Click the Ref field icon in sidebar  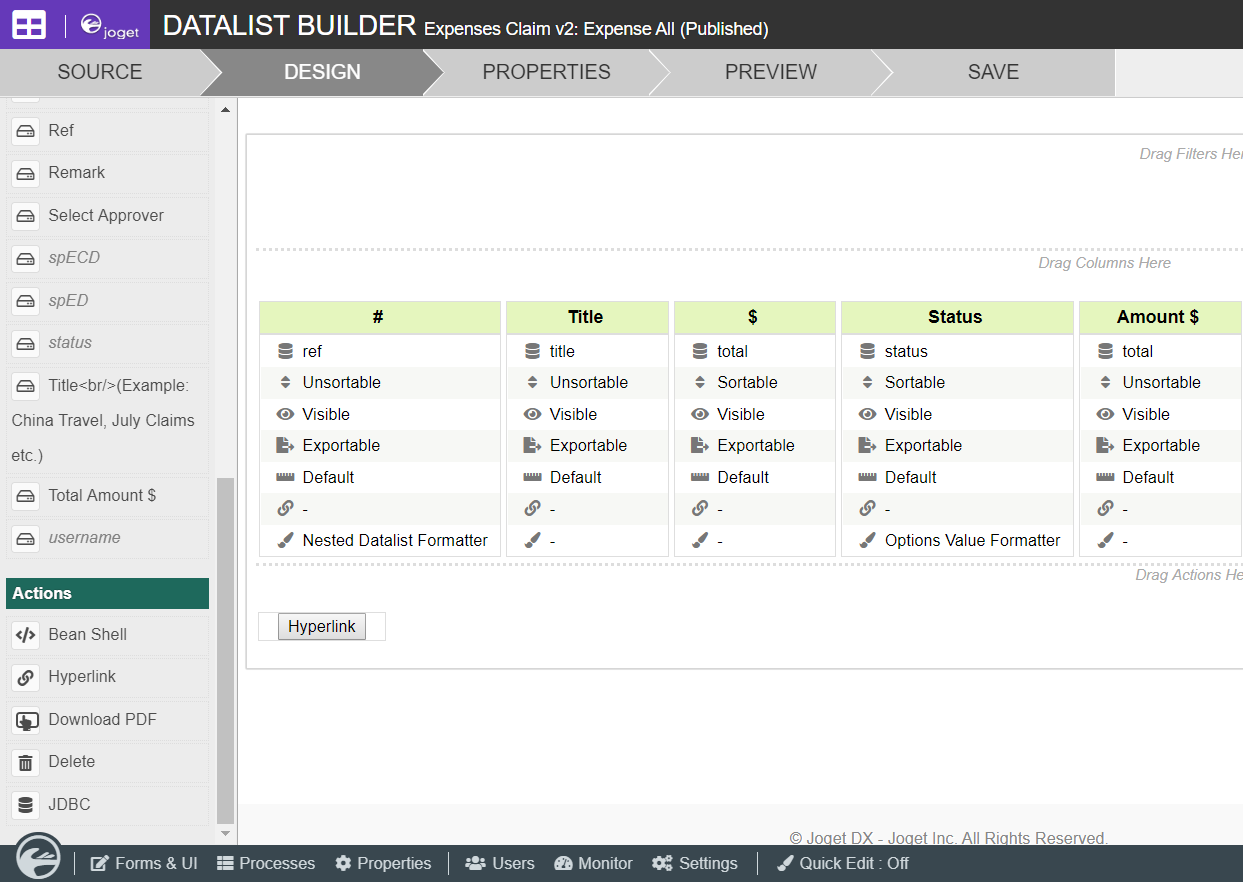pos(26,131)
